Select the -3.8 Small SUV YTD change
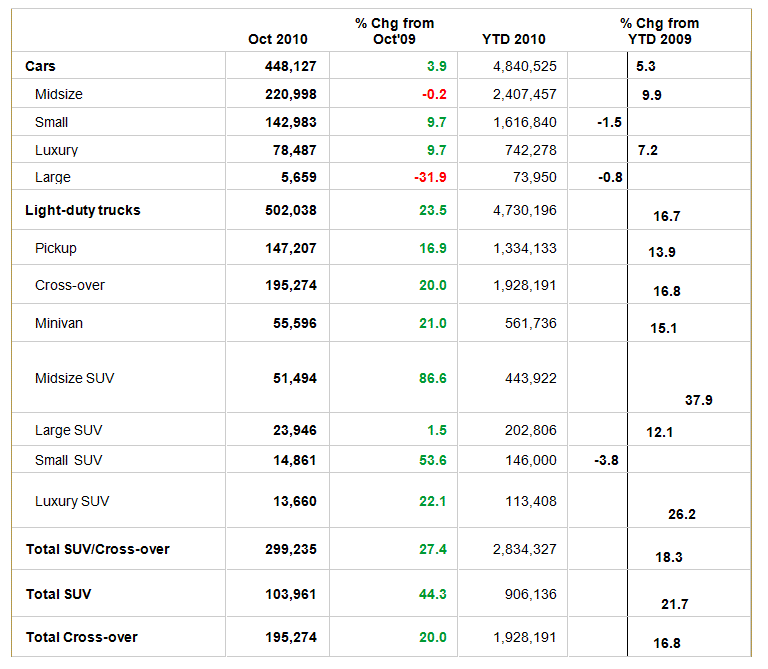The height and width of the screenshot is (669, 768). pyautogui.click(x=608, y=460)
